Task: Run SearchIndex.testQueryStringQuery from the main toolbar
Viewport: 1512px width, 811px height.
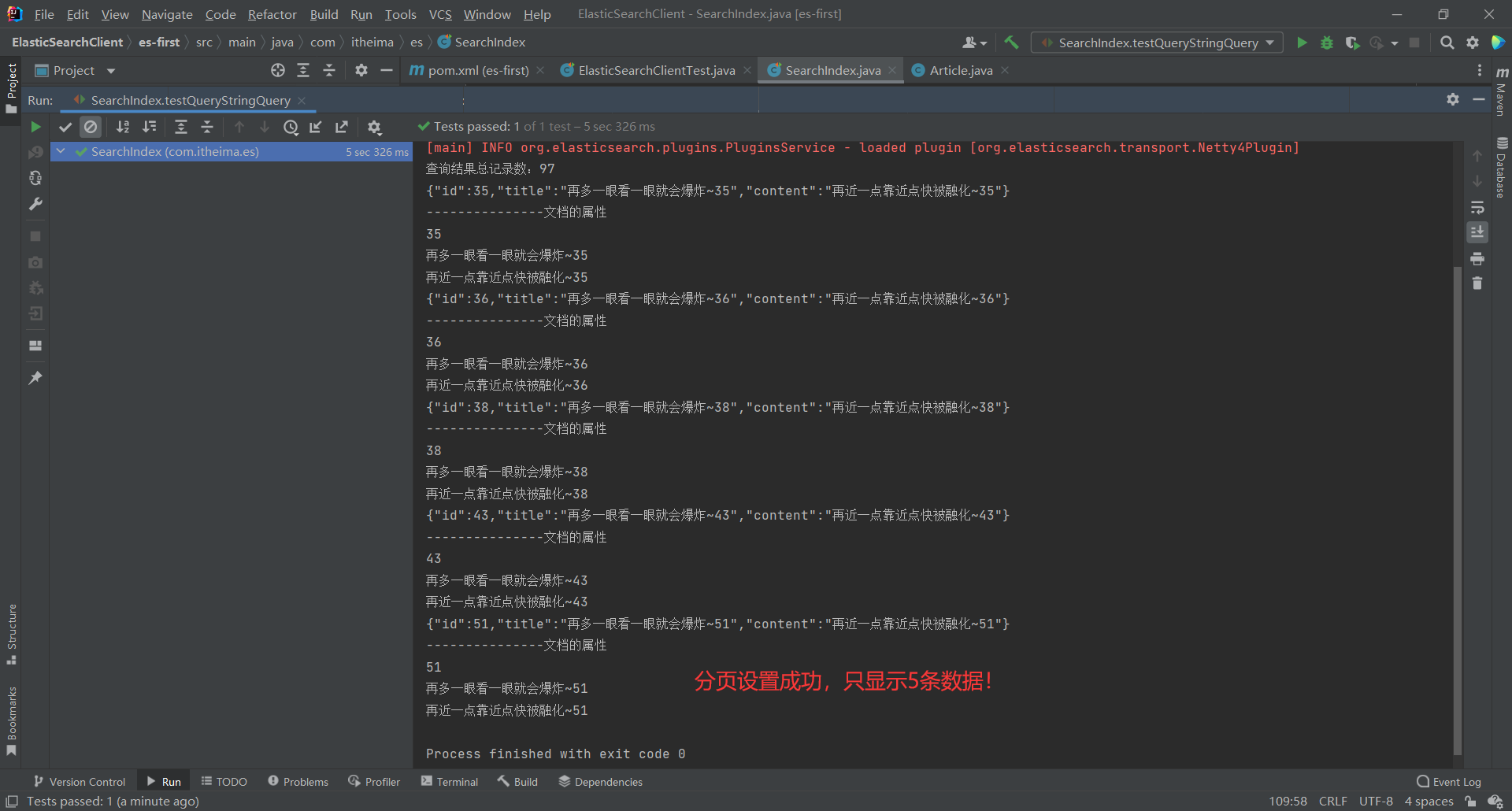Action: pyautogui.click(x=1302, y=43)
